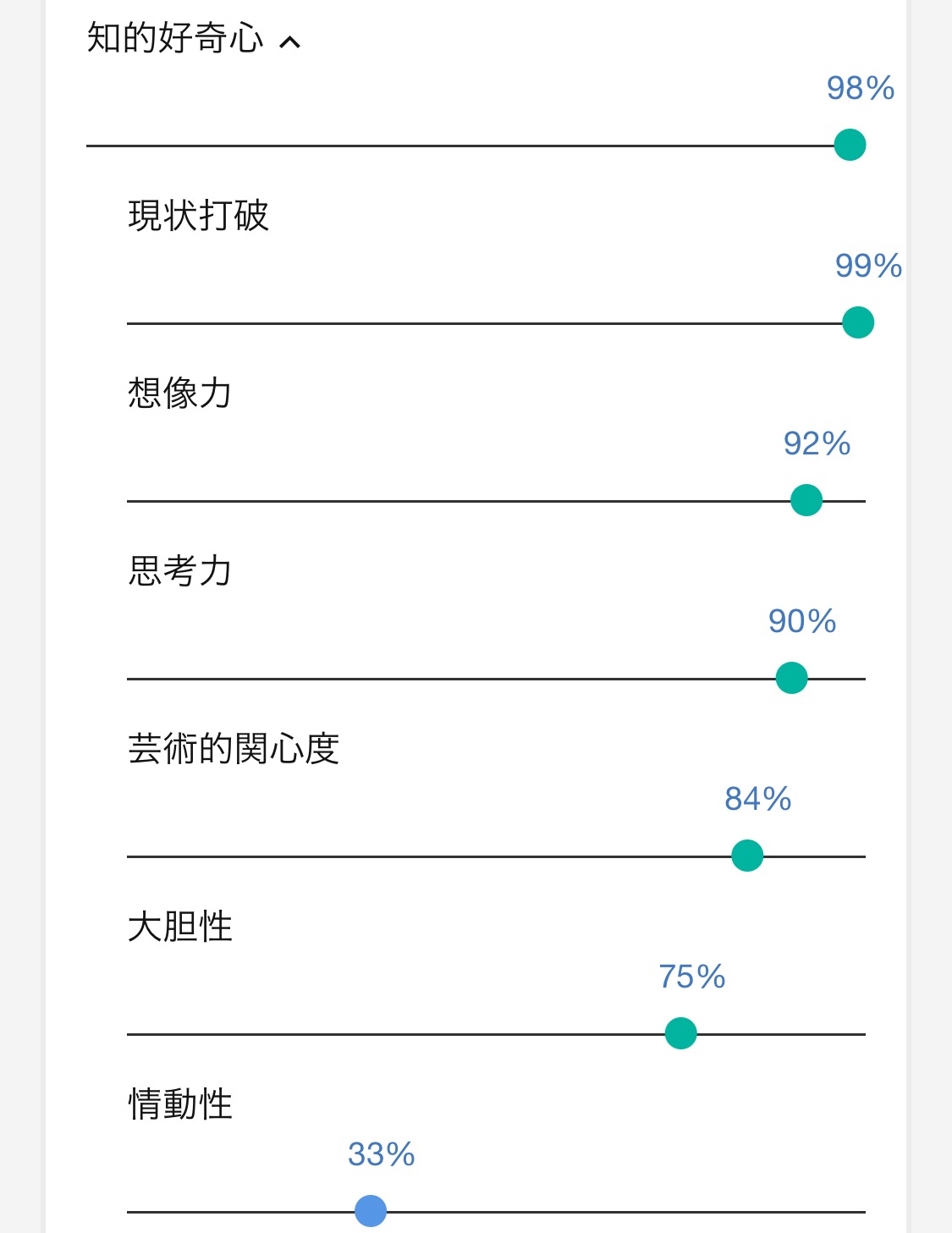
Task: Click the 大胆性 75% slider knob
Action: click(x=680, y=1033)
